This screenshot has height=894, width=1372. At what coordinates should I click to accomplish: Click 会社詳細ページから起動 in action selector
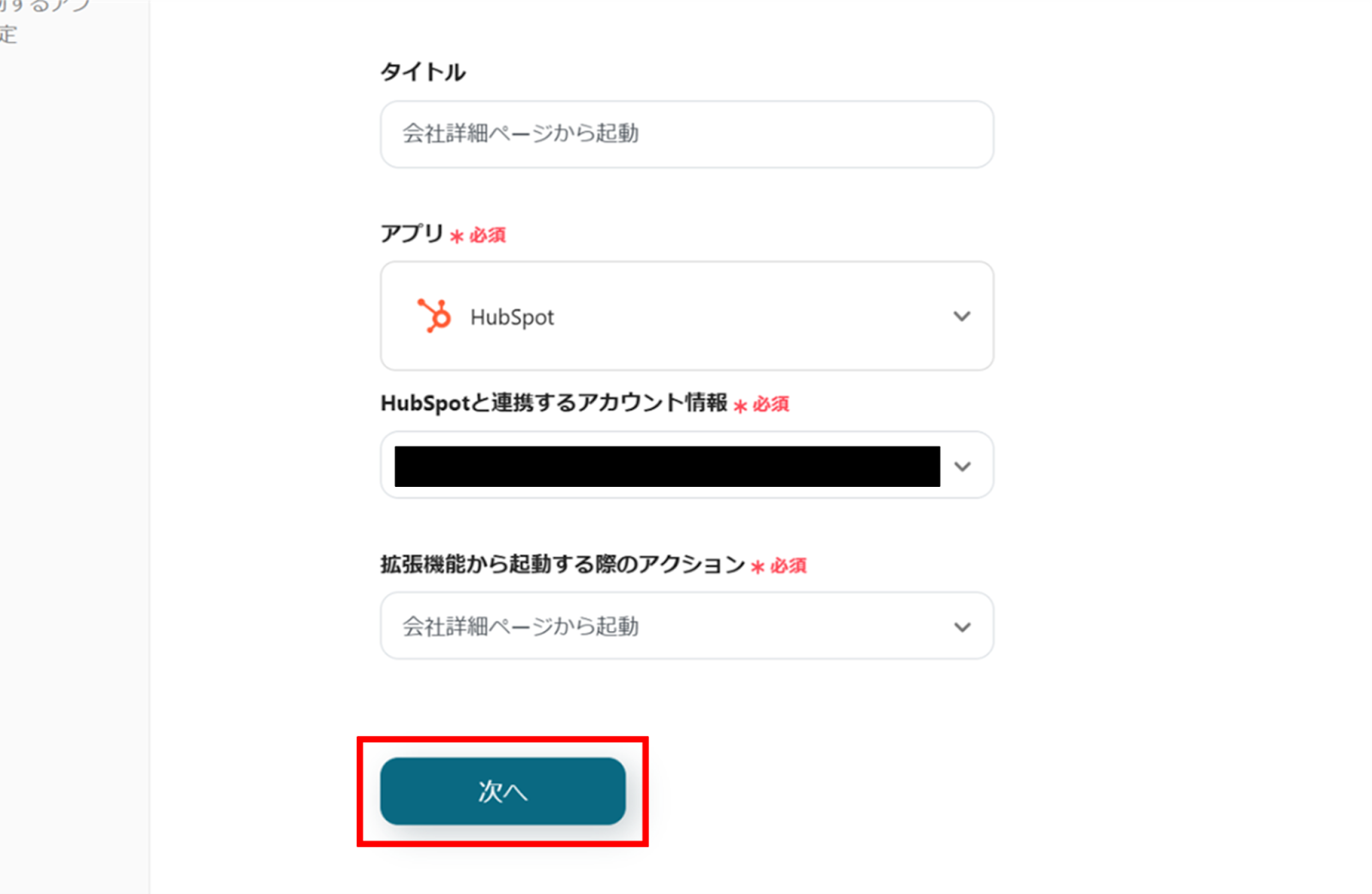coord(521,627)
